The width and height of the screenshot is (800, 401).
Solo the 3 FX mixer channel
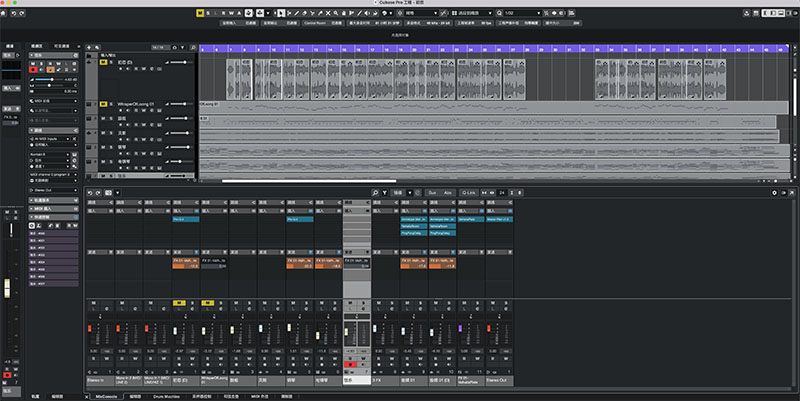[x=392, y=303]
